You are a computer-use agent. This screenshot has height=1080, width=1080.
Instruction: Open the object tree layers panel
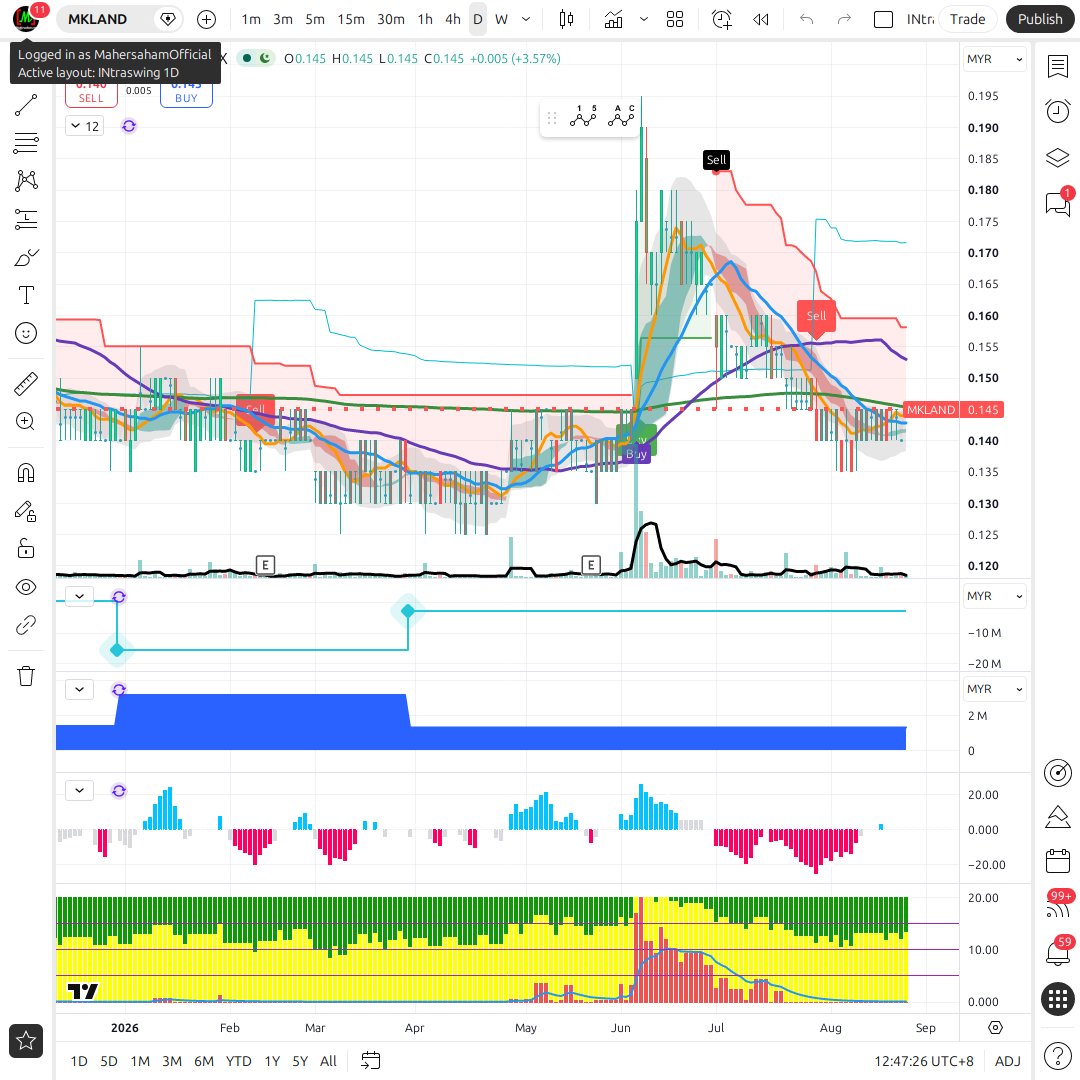pos(1057,158)
